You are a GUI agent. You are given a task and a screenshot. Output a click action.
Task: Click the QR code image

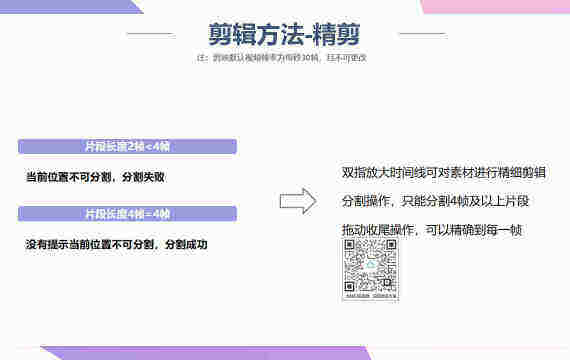click(x=370, y=269)
